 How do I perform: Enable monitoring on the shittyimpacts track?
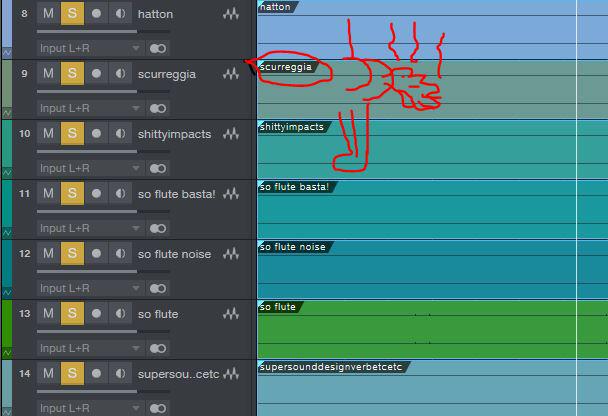pyautogui.click(x=120, y=133)
